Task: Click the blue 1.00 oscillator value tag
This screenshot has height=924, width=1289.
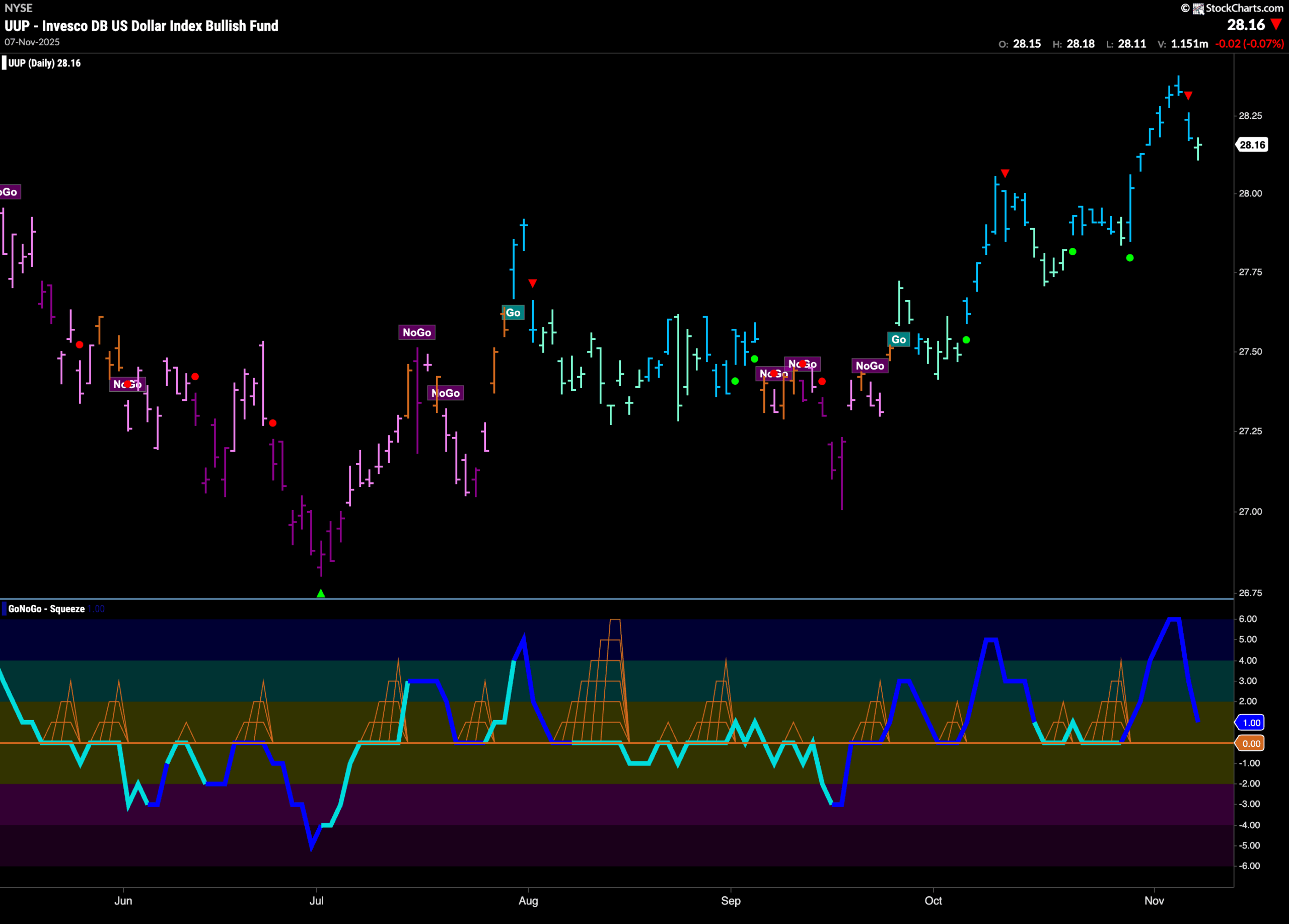Action: click(1250, 723)
